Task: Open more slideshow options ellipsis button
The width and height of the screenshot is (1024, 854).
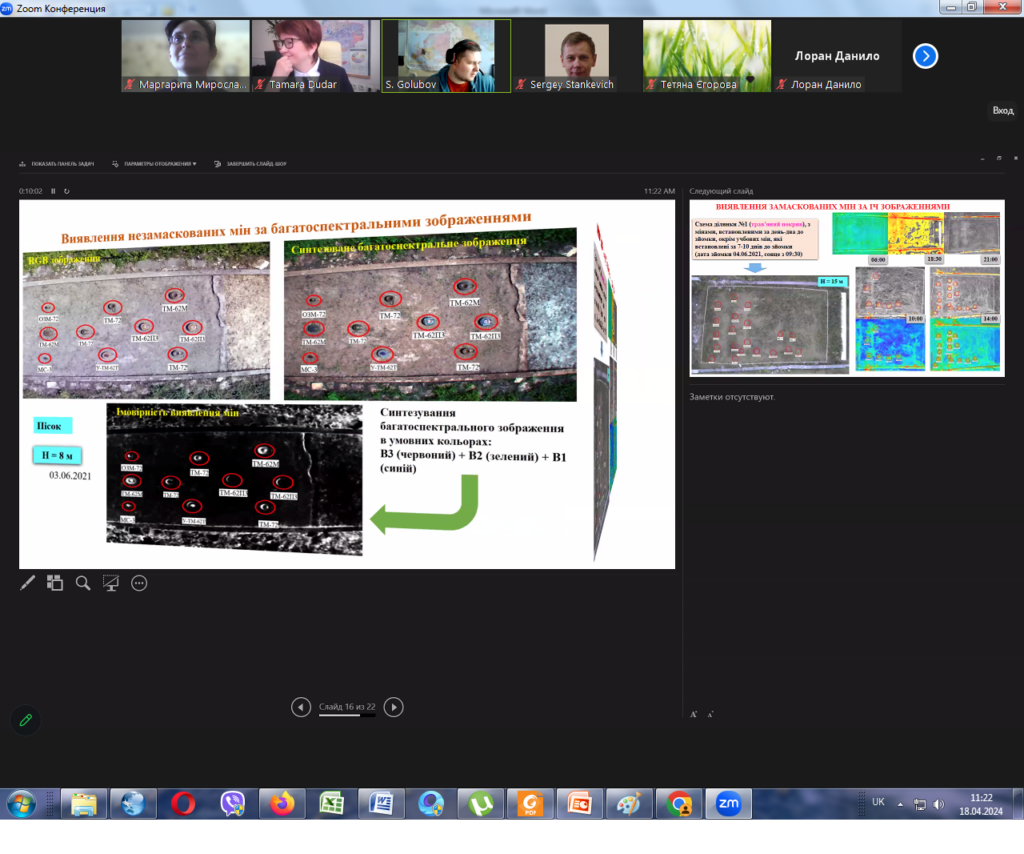Action: pos(139,583)
